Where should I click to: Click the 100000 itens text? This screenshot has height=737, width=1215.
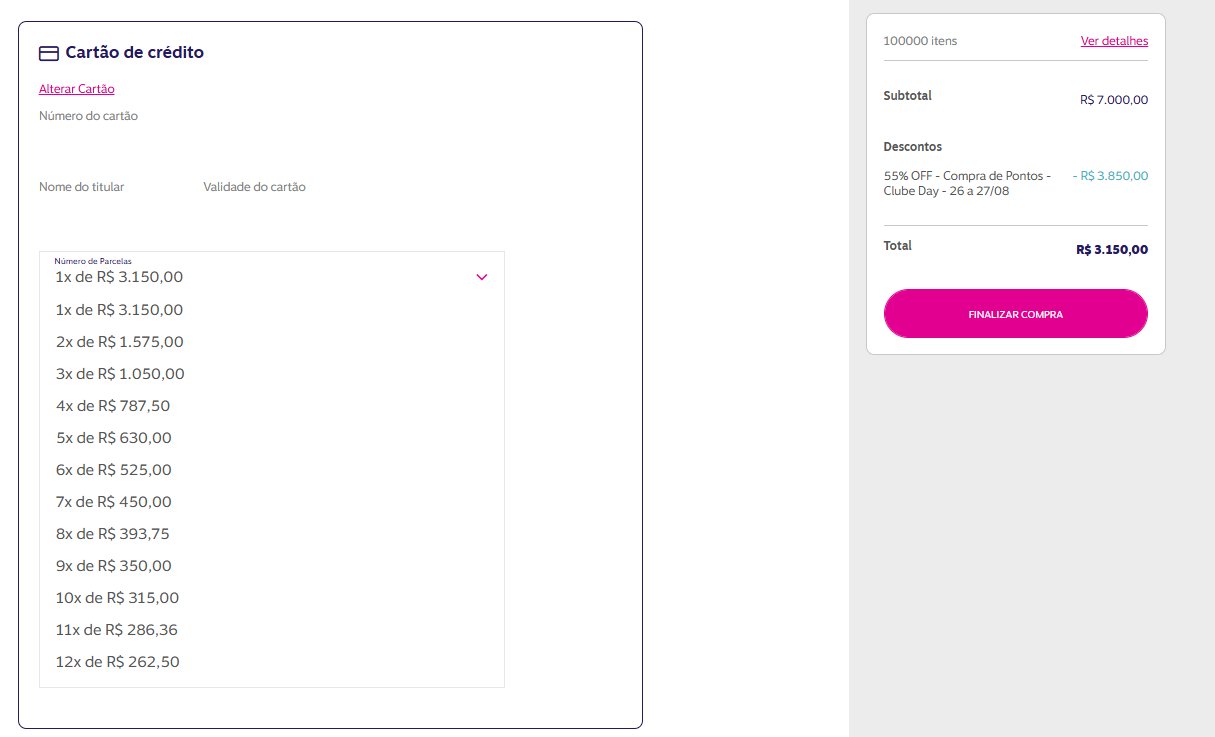coord(920,41)
